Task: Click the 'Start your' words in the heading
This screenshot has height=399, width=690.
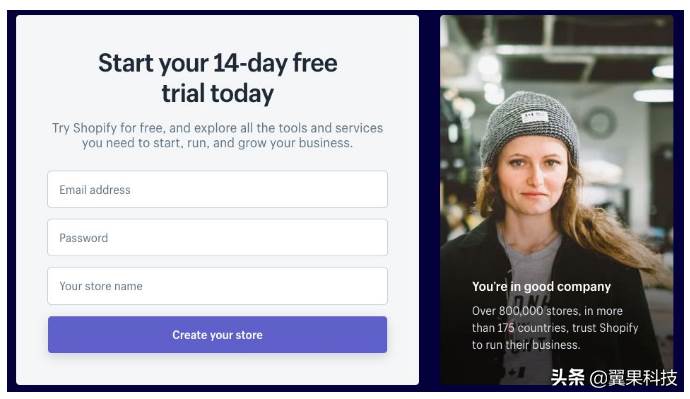Action: coord(153,63)
